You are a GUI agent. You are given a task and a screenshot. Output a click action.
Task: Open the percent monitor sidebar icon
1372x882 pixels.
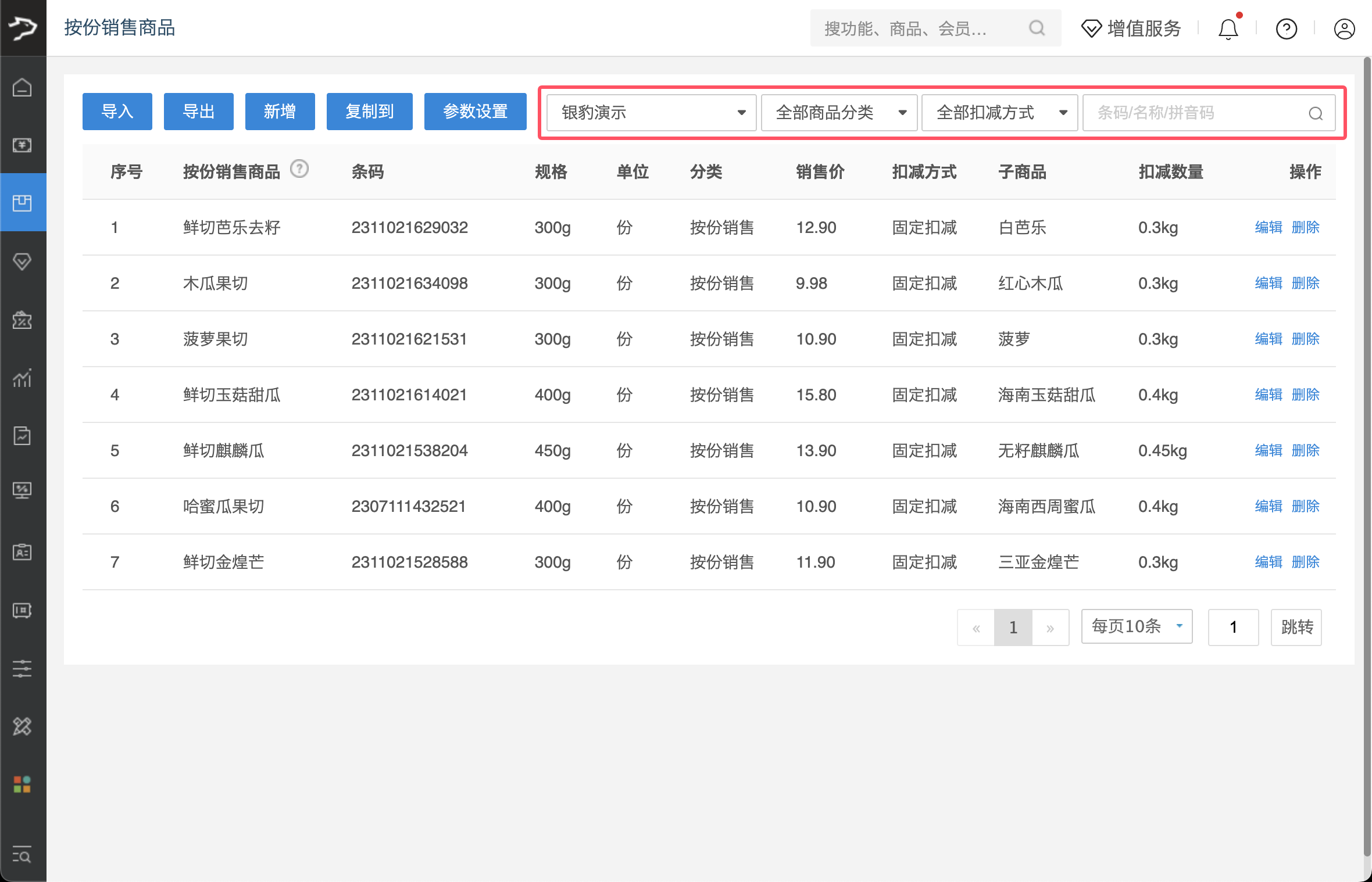coord(22,491)
